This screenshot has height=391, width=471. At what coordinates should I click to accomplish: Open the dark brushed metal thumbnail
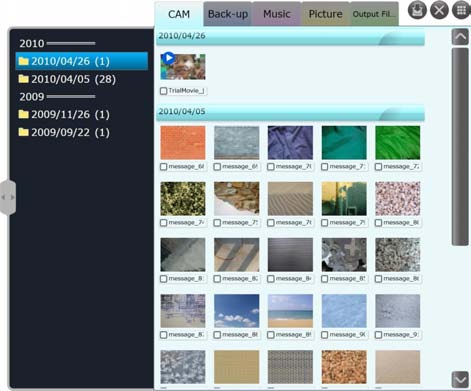[x=290, y=255]
